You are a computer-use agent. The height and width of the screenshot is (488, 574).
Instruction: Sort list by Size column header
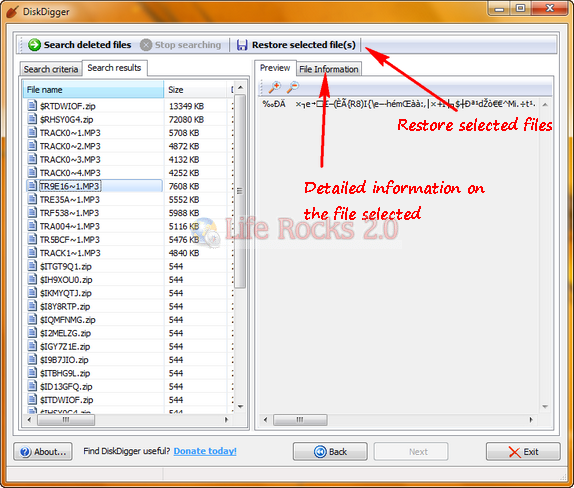coord(195,90)
